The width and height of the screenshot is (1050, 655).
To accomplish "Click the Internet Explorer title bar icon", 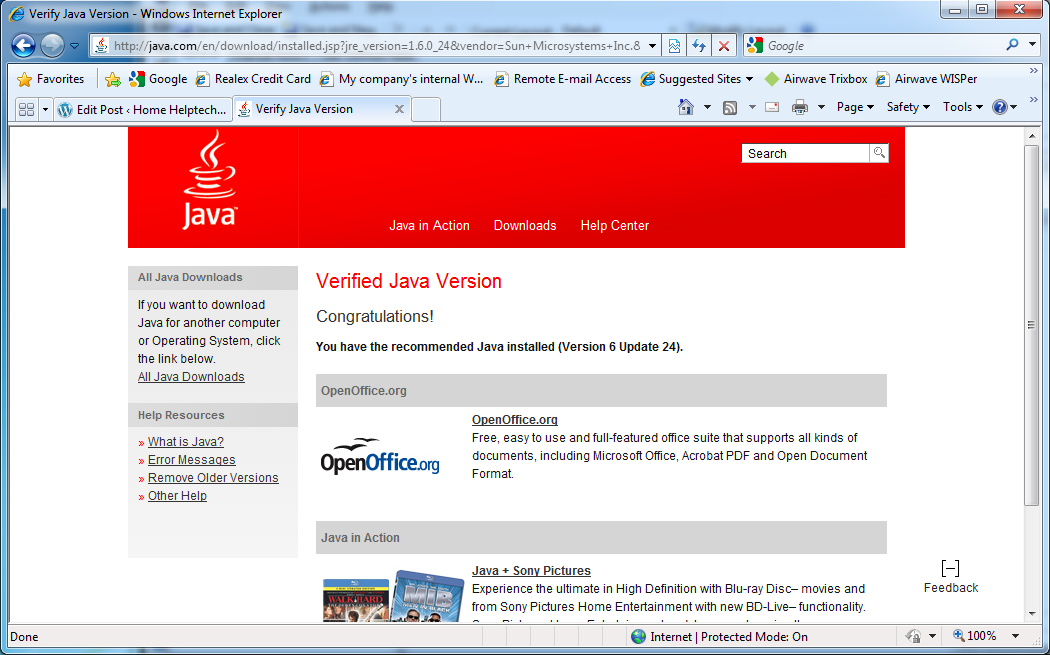I will pos(17,13).
